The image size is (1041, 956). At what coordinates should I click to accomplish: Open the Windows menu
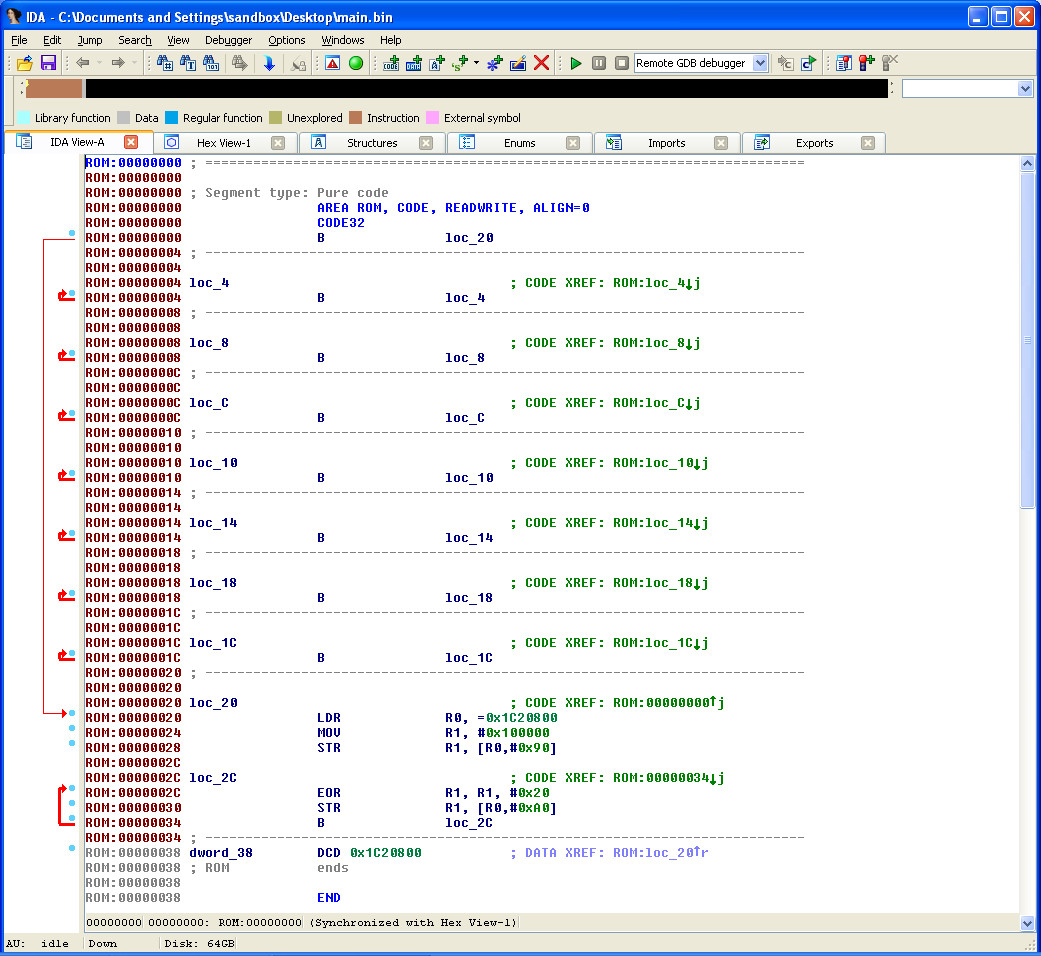[343, 40]
